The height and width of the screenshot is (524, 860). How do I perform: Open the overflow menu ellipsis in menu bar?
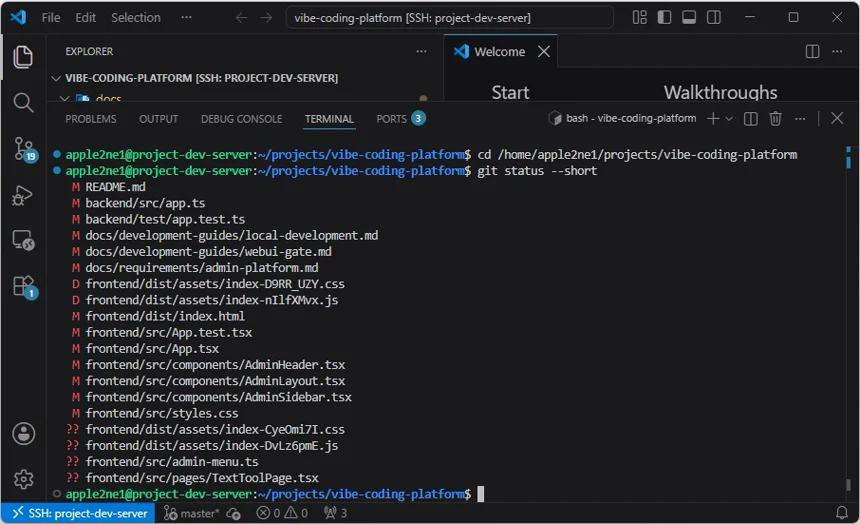pos(186,18)
